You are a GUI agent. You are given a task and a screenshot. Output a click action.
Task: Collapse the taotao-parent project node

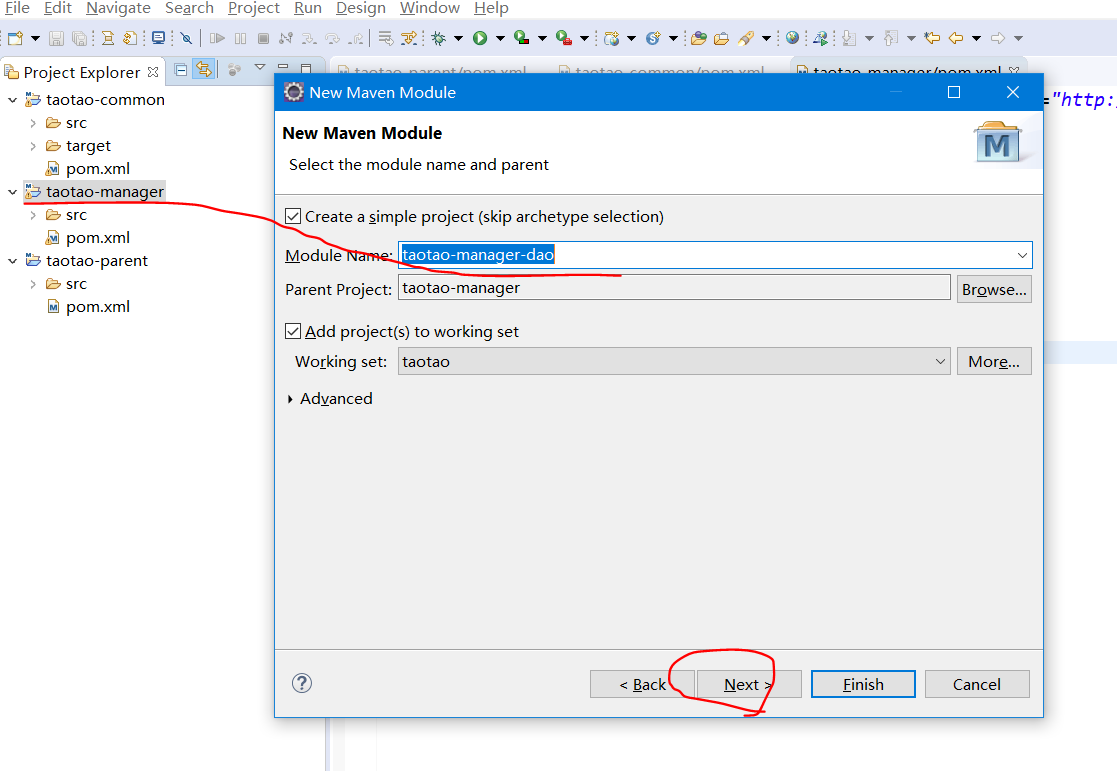tap(13, 261)
